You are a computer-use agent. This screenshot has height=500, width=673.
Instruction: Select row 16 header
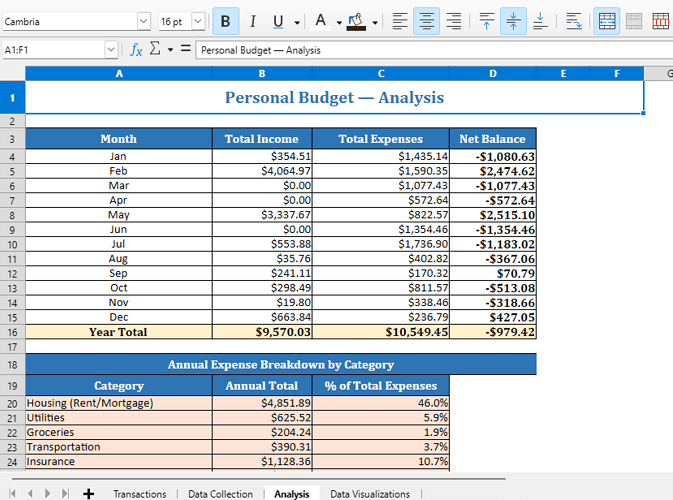coord(12,332)
